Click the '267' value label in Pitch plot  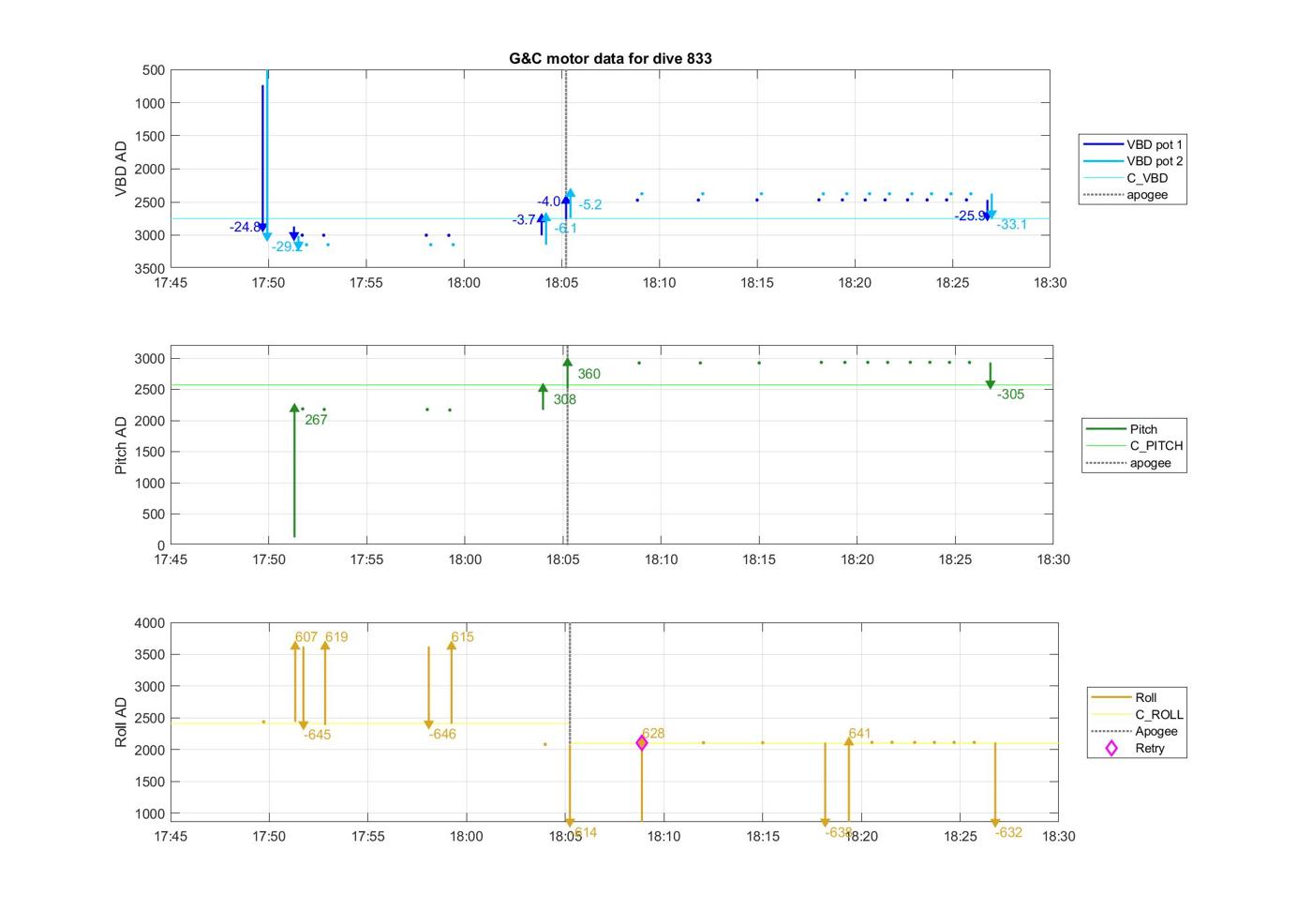point(316,420)
